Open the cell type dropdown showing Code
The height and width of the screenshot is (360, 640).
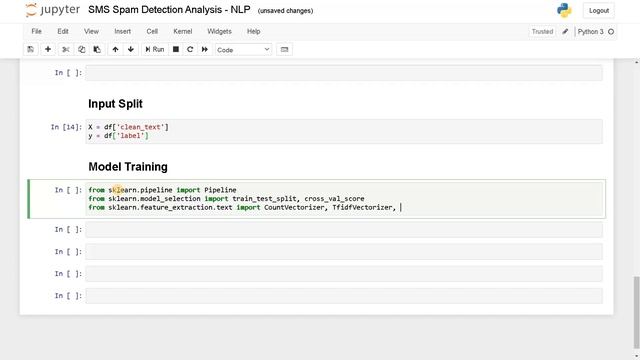(243, 50)
